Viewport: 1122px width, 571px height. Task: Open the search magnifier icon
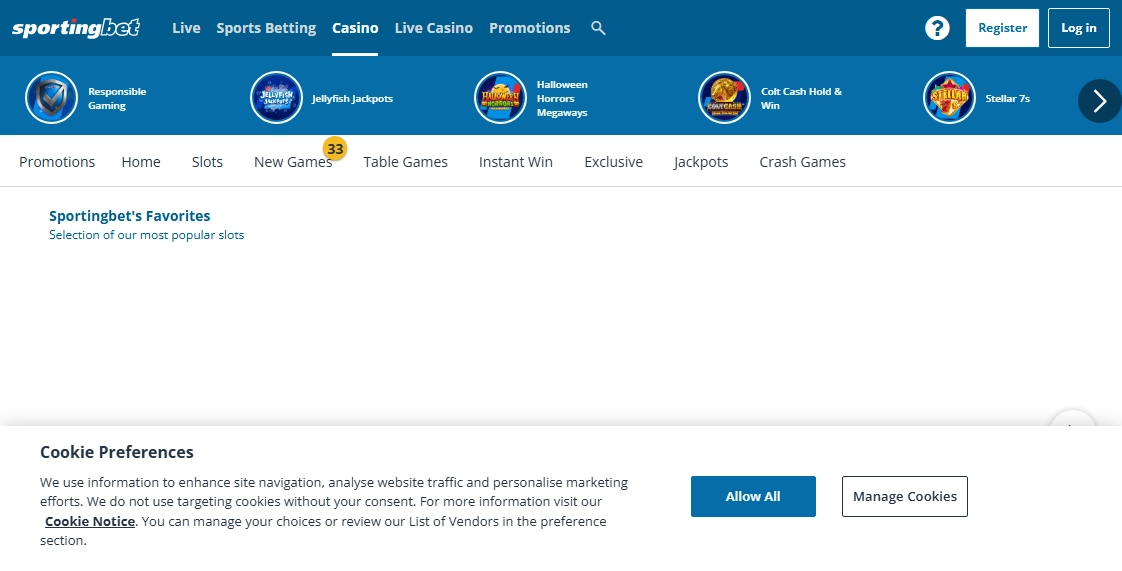pos(598,28)
